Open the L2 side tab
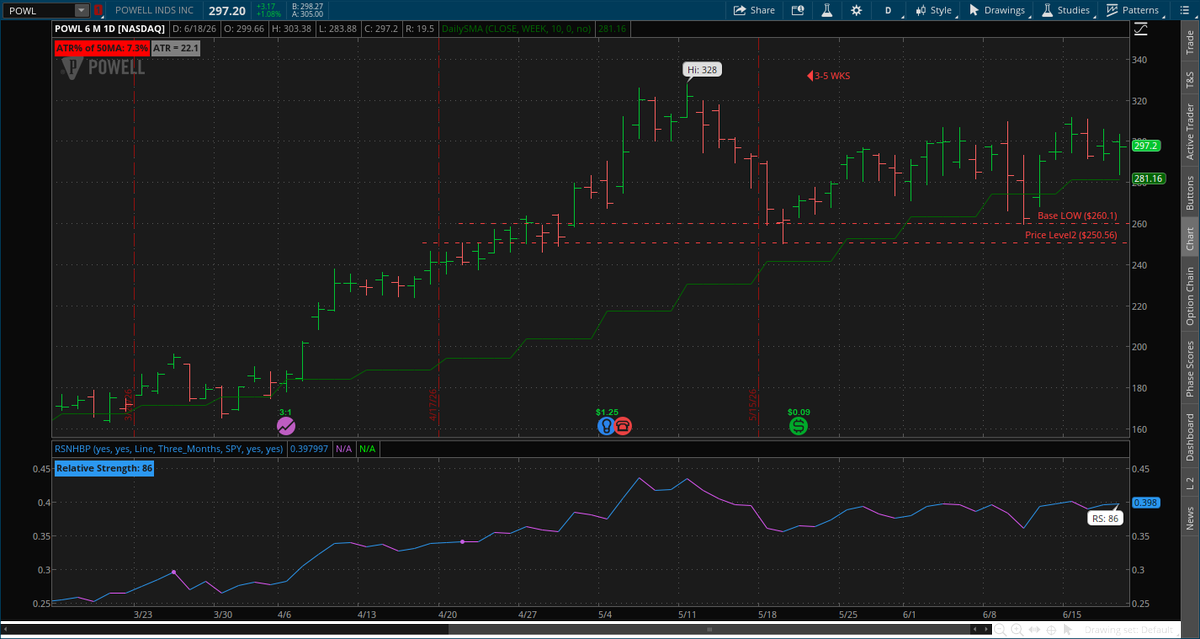 click(x=1189, y=483)
